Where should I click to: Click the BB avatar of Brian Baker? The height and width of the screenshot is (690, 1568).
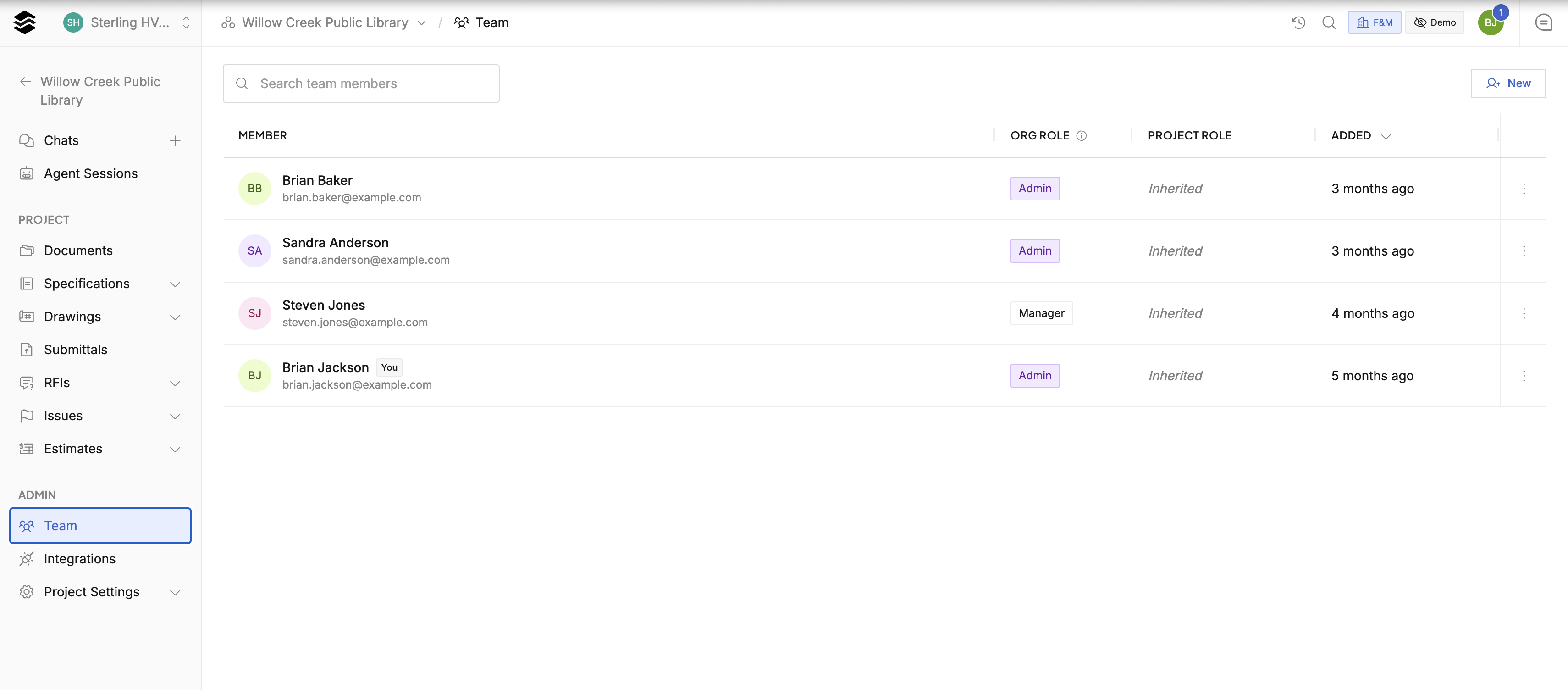coord(254,189)
